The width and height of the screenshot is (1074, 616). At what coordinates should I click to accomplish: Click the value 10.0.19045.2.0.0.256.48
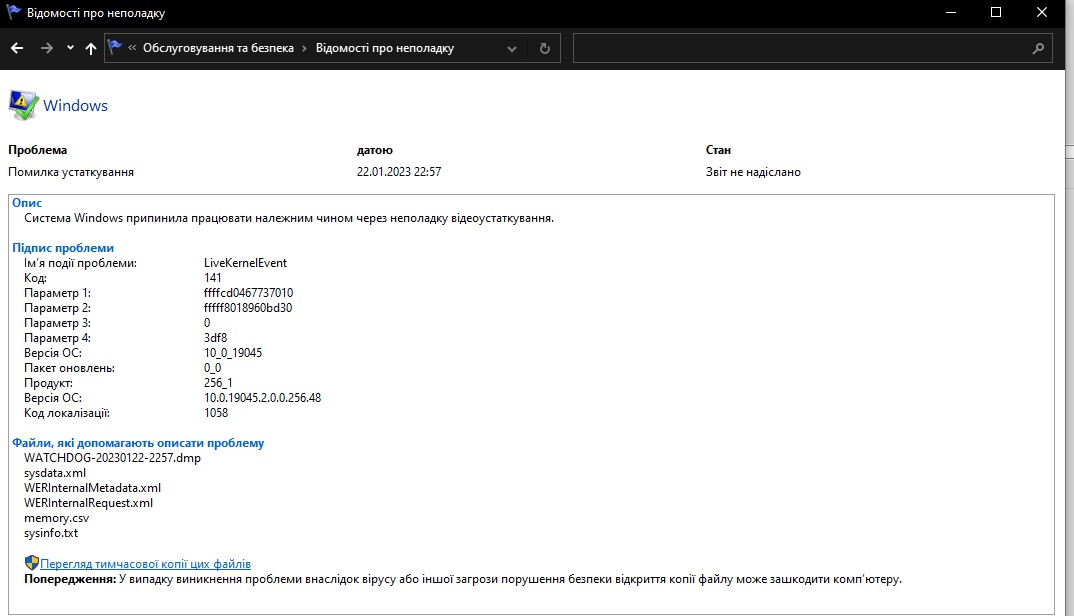[262, 397]
